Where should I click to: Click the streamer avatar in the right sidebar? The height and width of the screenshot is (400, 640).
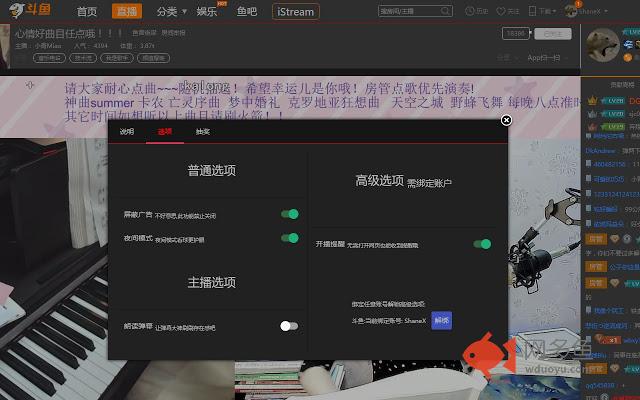point(603,45)
